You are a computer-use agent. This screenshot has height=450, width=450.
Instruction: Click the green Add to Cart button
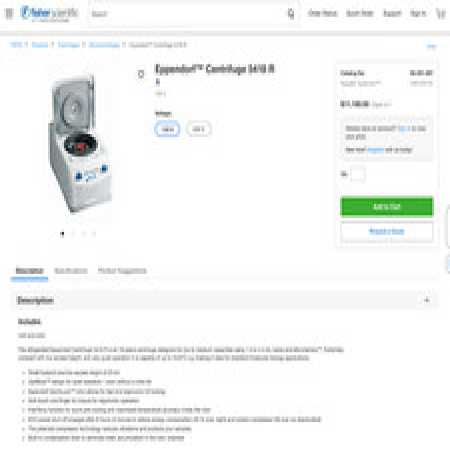coord(387,207)
